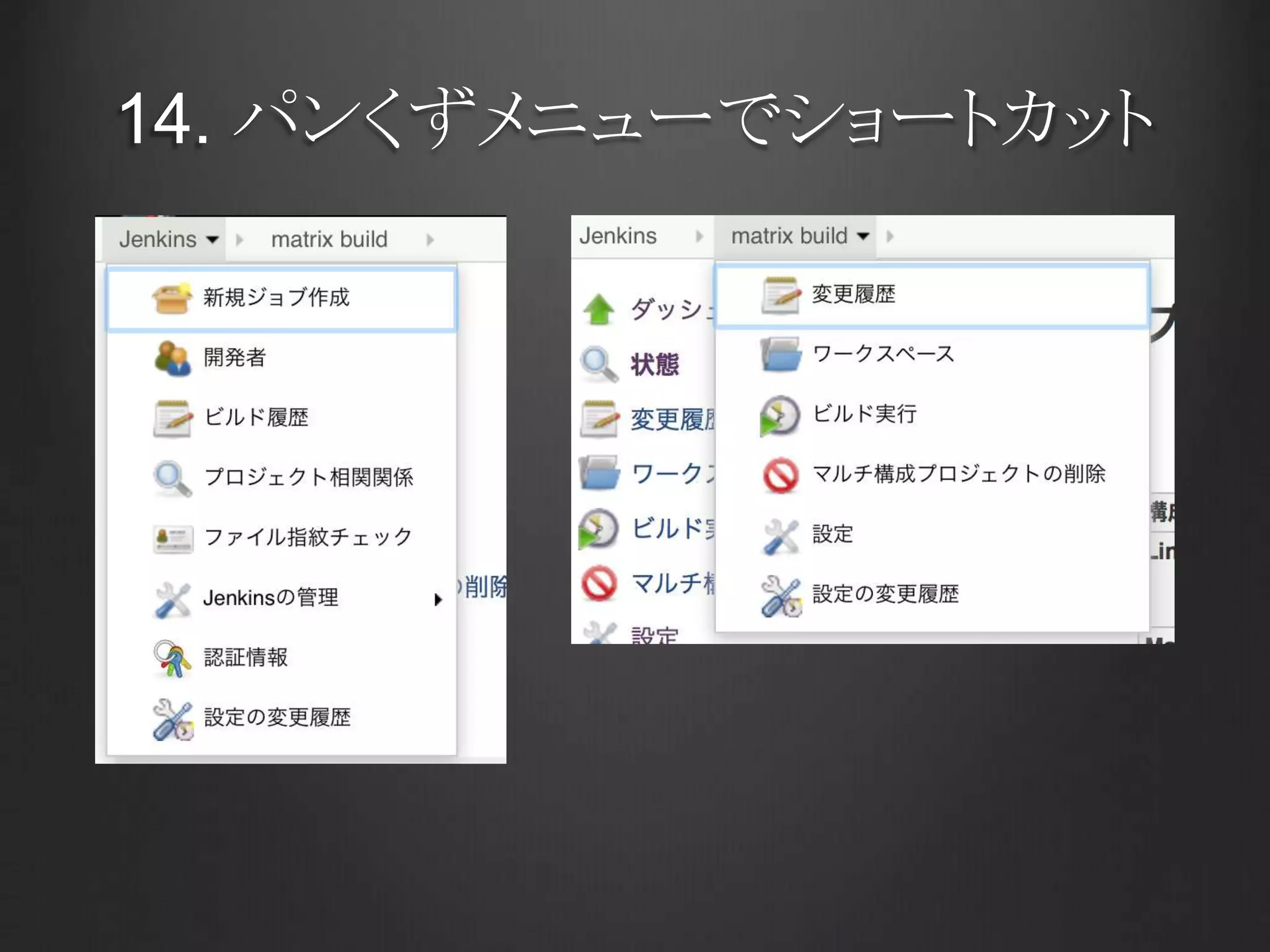
Task: Open the sidebar 変更履歴 link text
Action: [673, 420]
